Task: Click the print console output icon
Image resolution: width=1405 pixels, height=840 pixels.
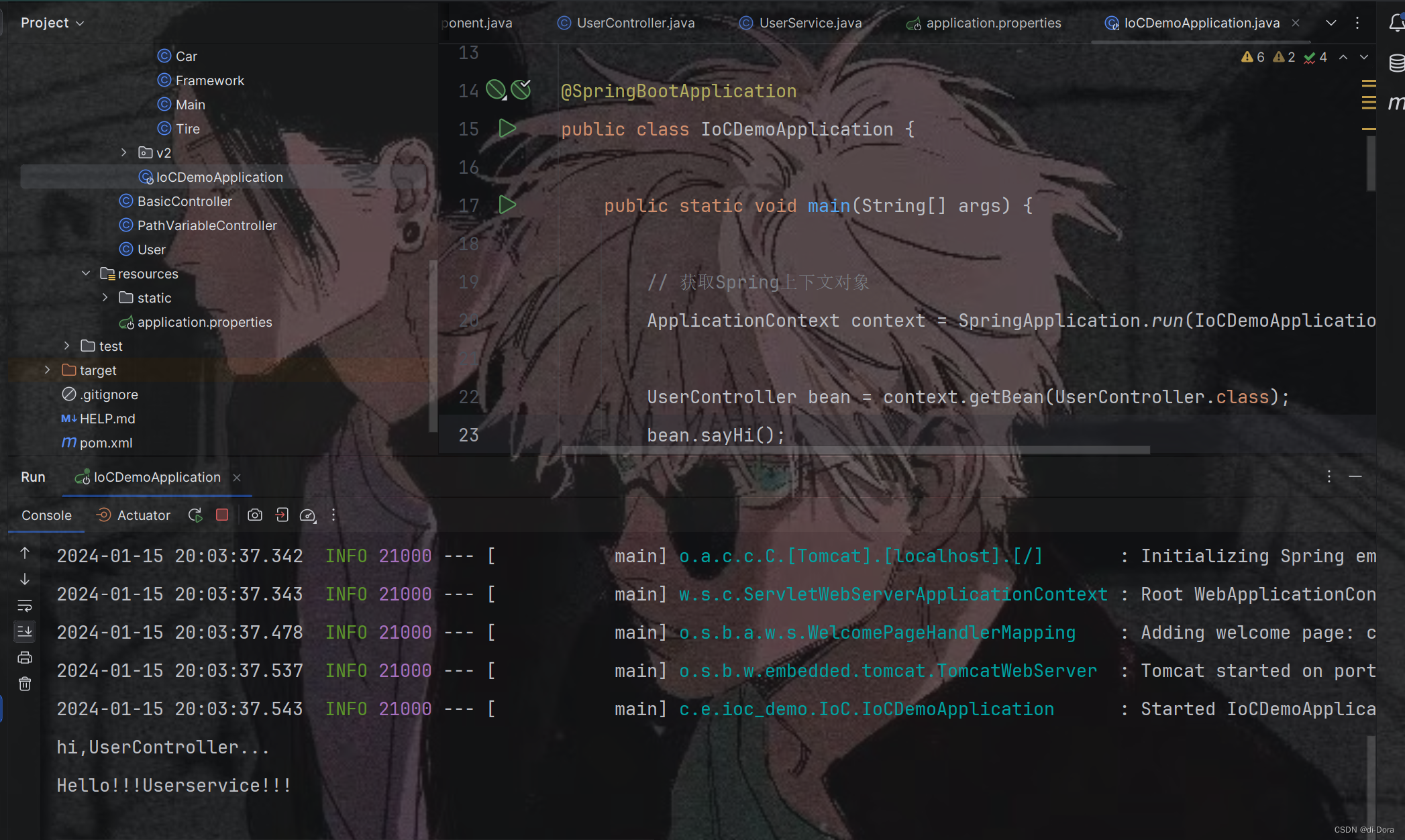Action: [x=25, y=658]
